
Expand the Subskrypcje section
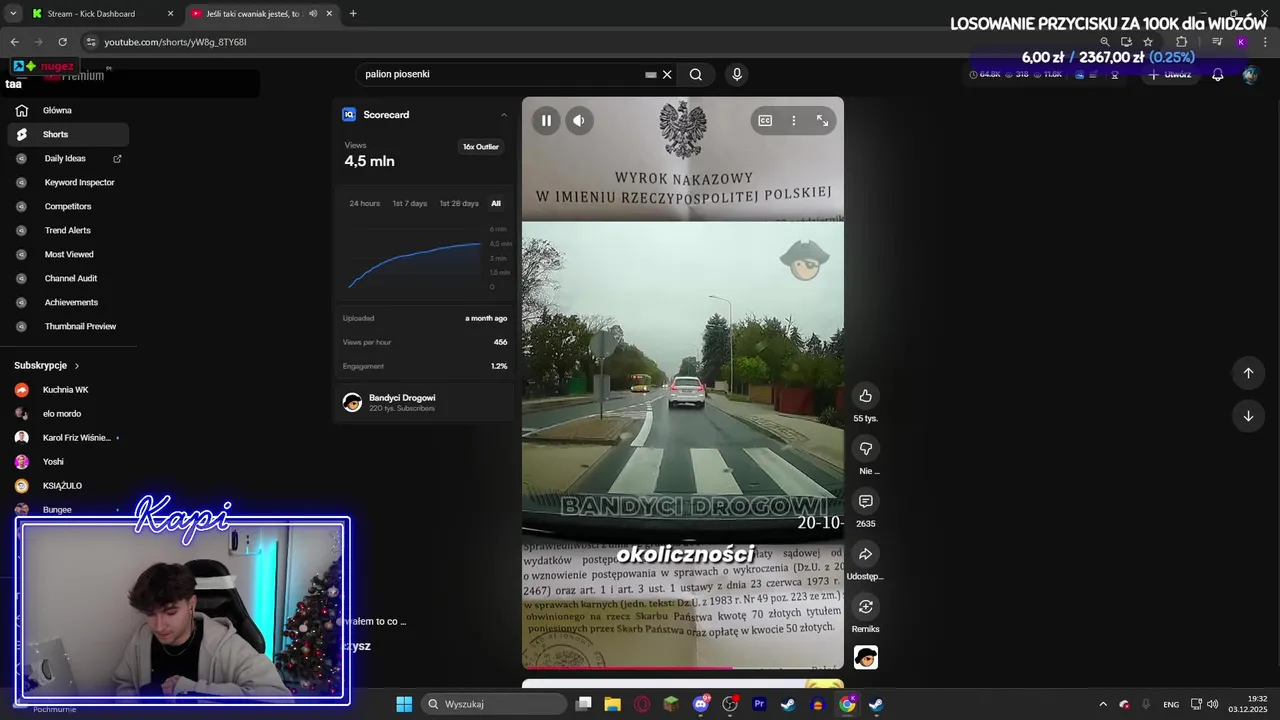point(47,365)
